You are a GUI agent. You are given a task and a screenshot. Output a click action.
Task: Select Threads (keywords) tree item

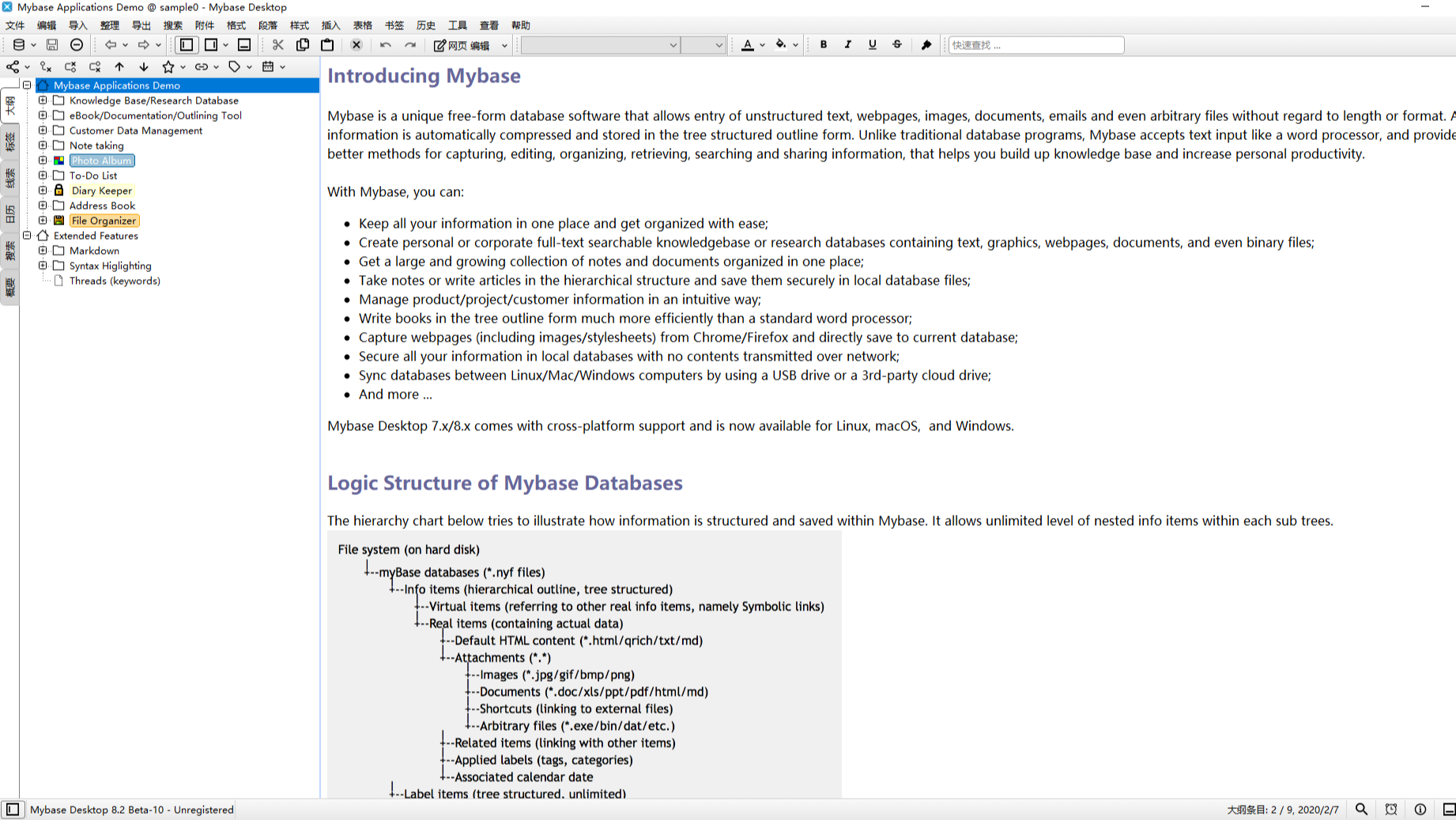(115, 281)
